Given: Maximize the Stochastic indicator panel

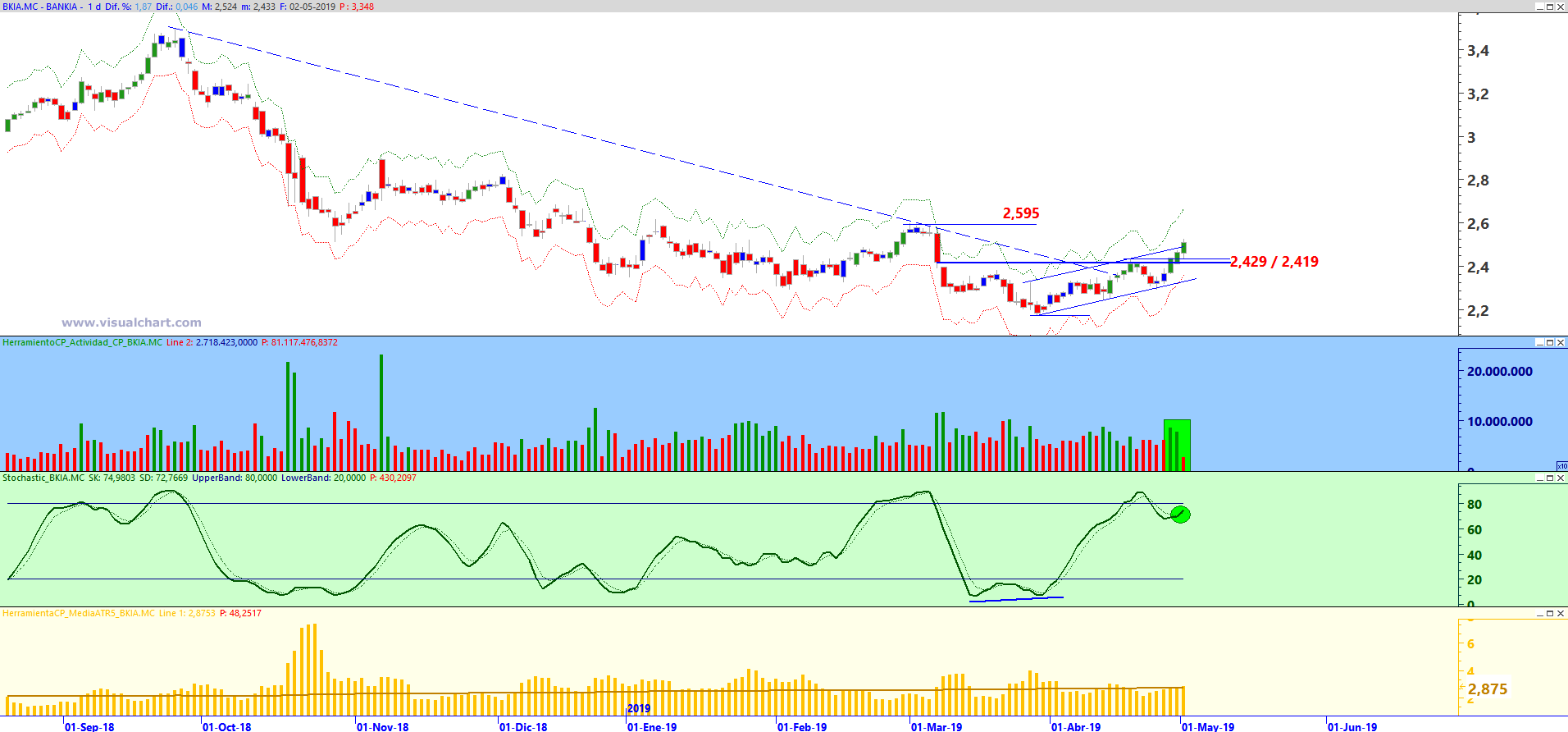Looking at the screenshot, I should point(1550,478).
